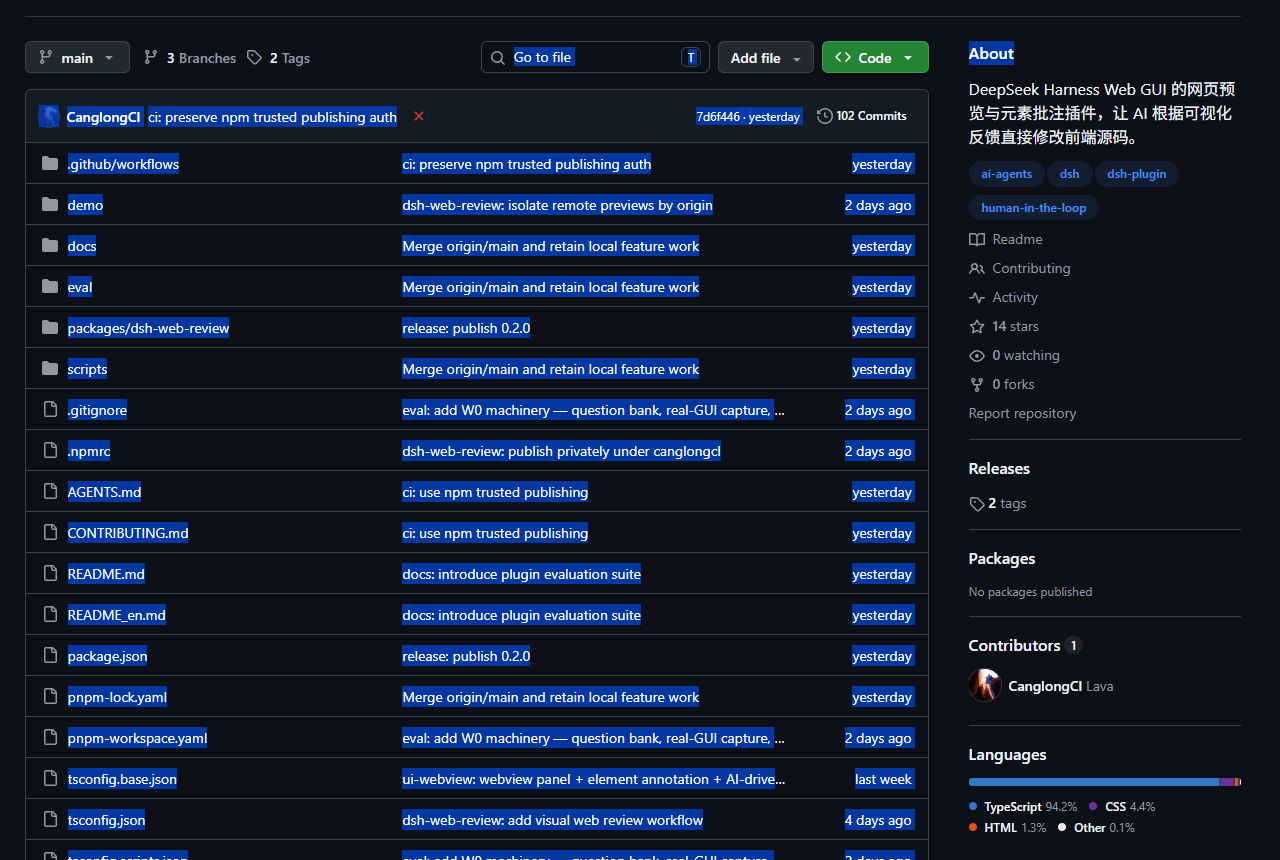Viewport: 1280px width, 860px height.
Task: Click the CSS 4.4% language label
Action: (x=1121, y=807)
